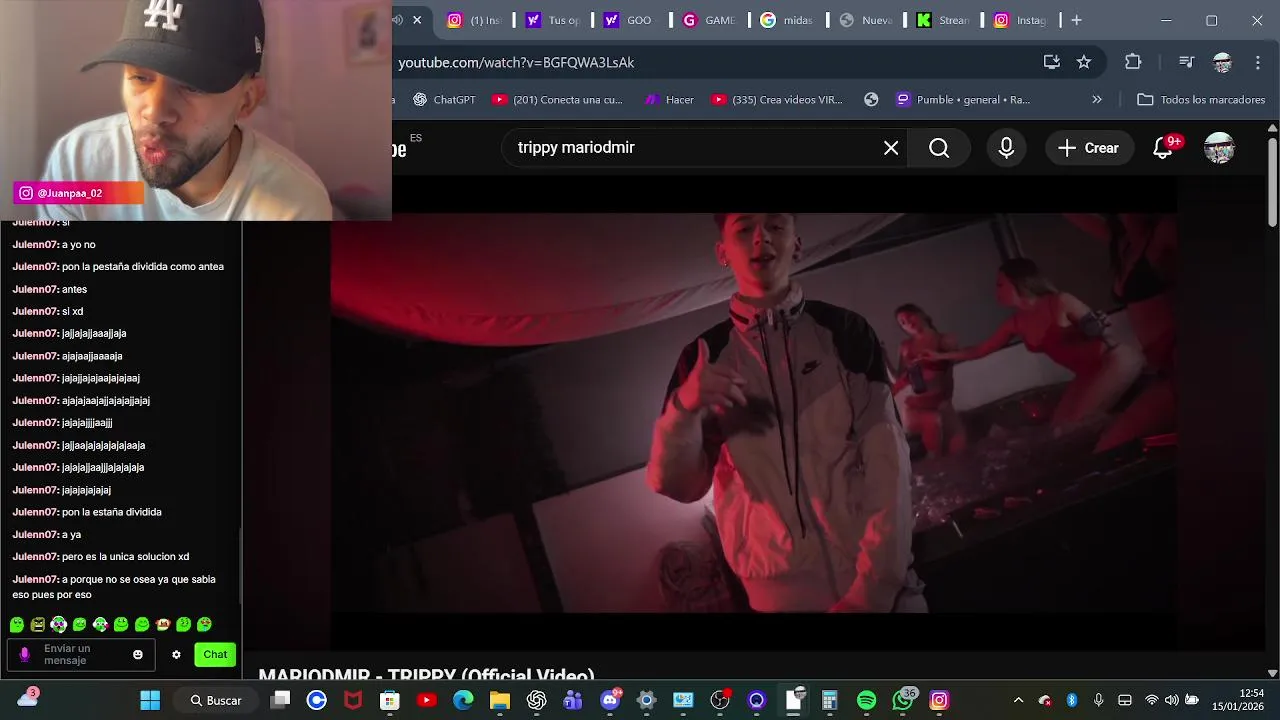This screenshot has height=720, width=1280.
Task: Click the install app icon in address bar
Action: coord(1051,62)
